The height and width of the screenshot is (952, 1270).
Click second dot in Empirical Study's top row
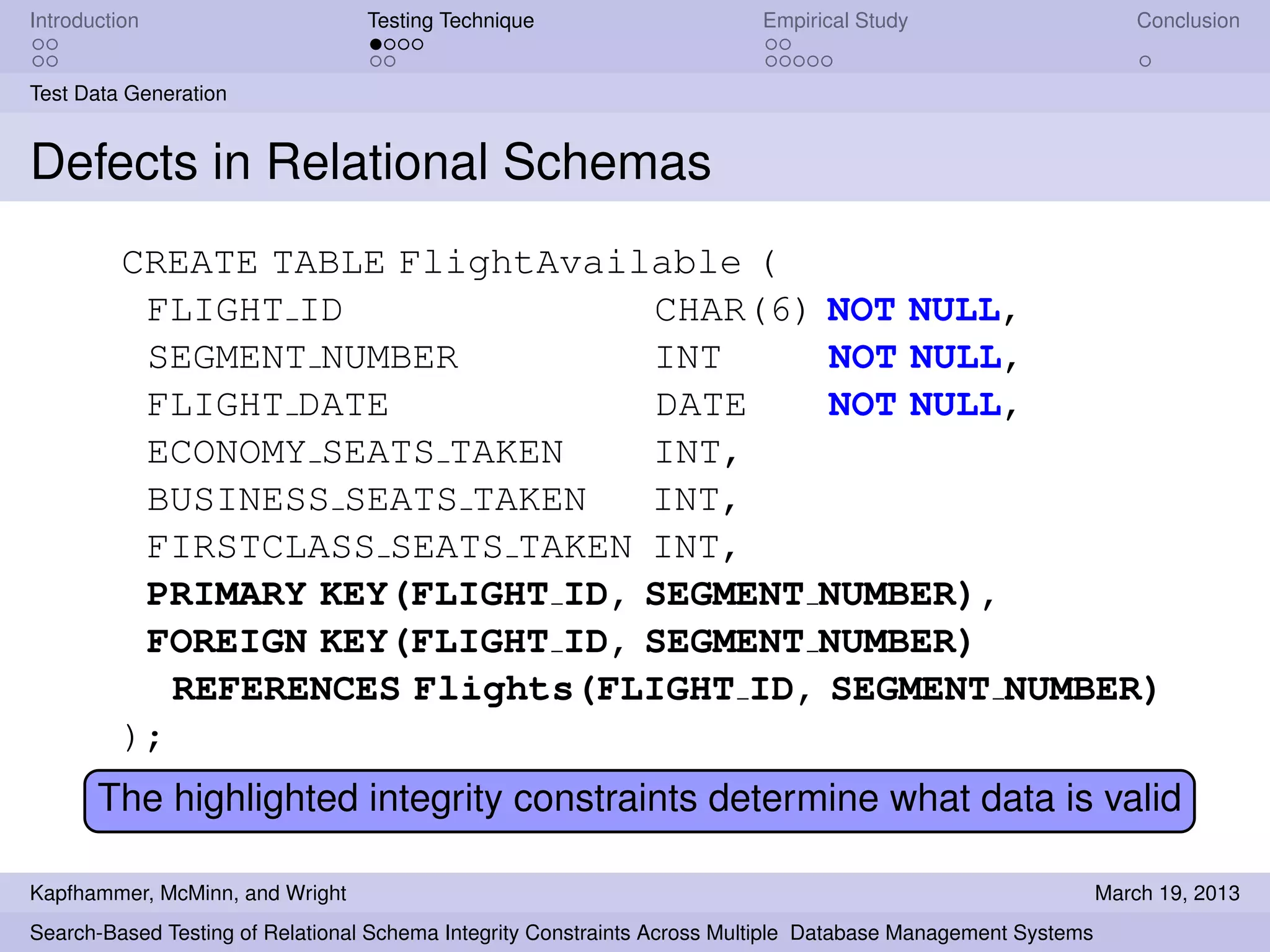[785, 45]
